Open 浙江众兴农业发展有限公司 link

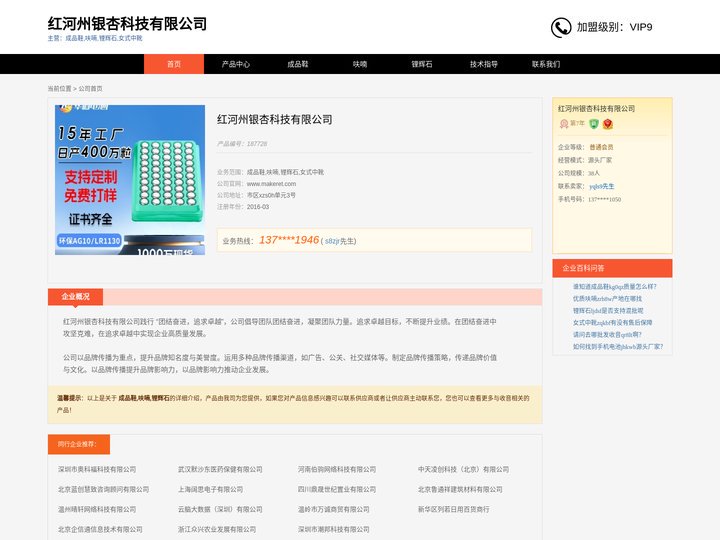pos(217,529)
